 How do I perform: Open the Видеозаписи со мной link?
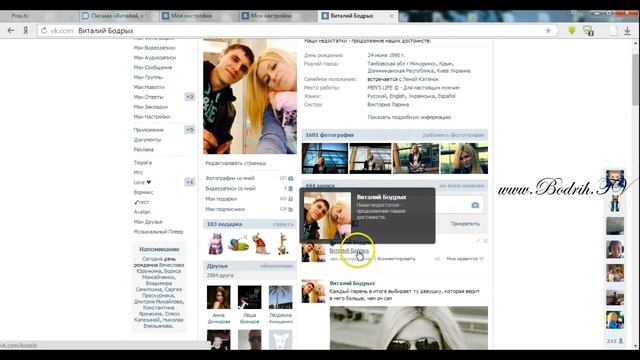coord(231,189)
